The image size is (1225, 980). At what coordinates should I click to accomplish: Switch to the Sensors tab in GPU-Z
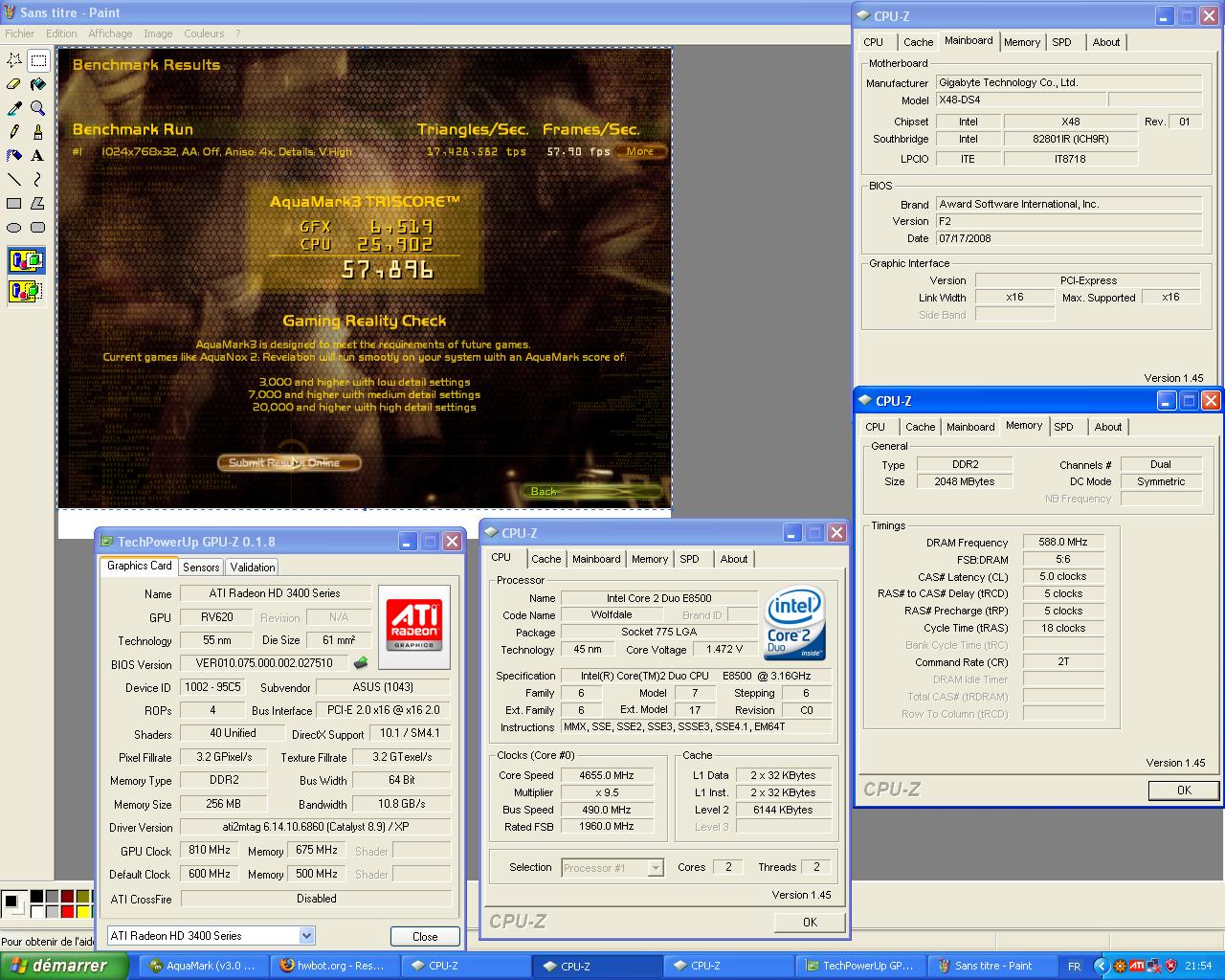(201, 568)
